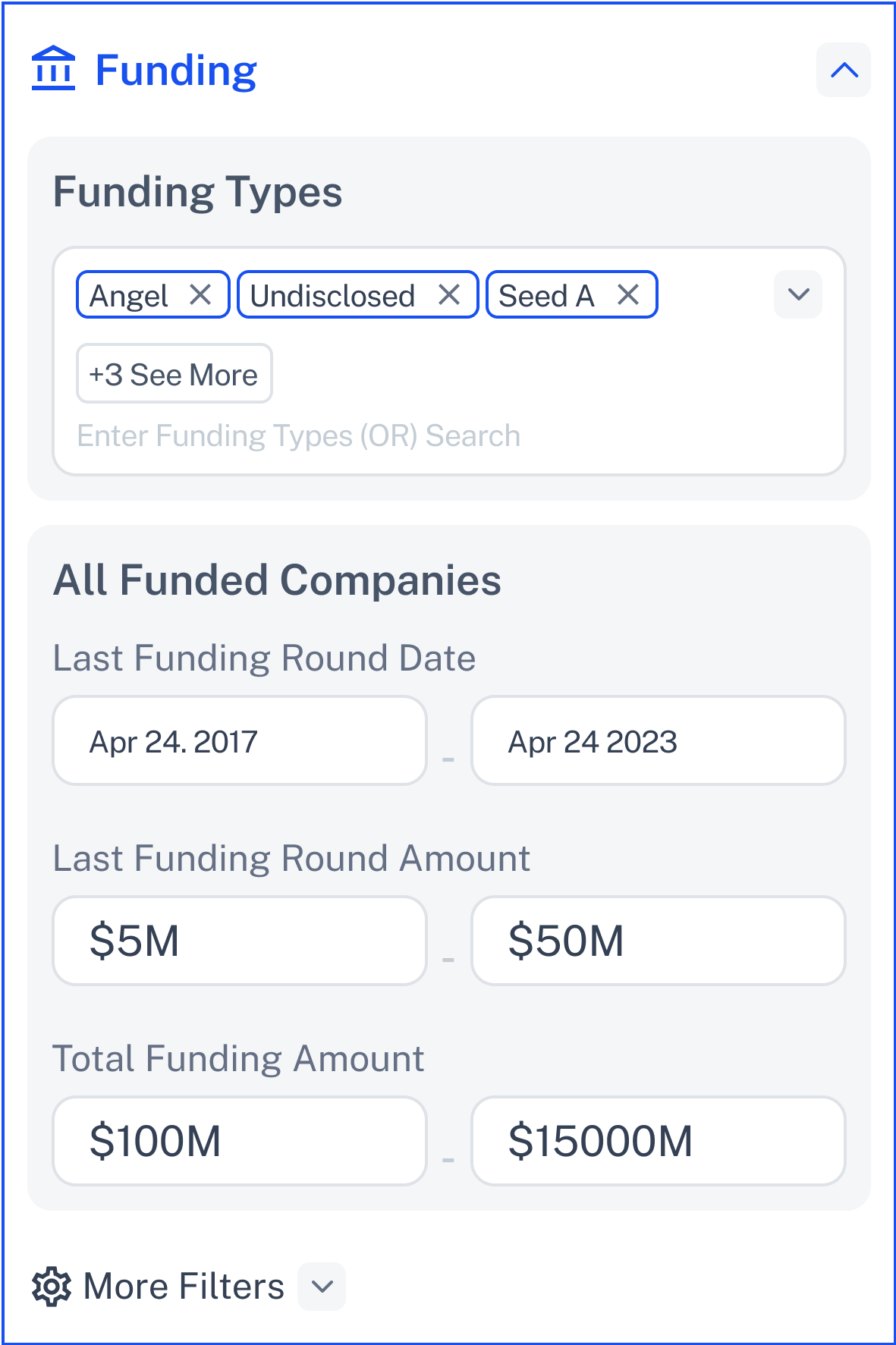Expand More Filters chevron
Screen dimensions: 896x1345
point(322,1287)
